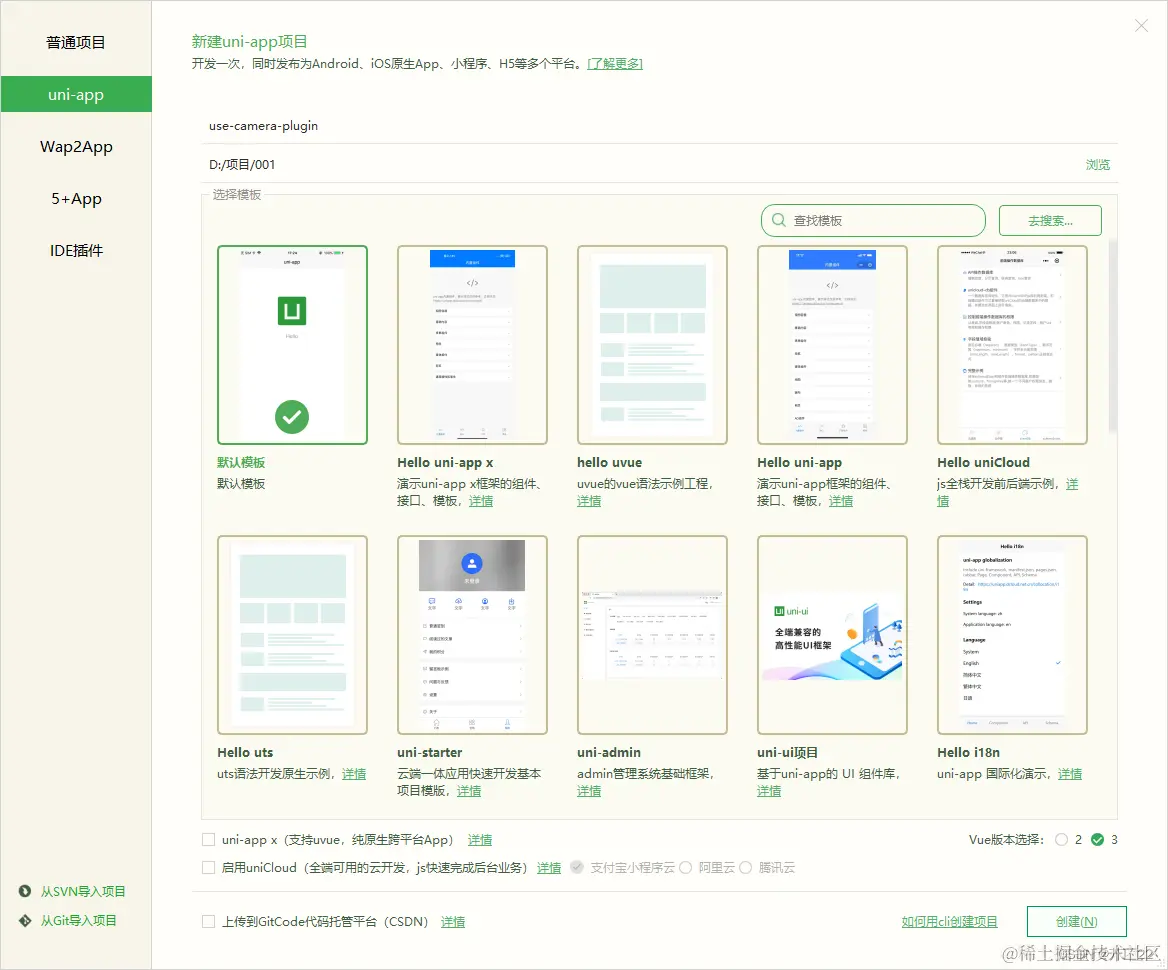Select the Hello uni-app template thumbnail

(x=832, y=345)
